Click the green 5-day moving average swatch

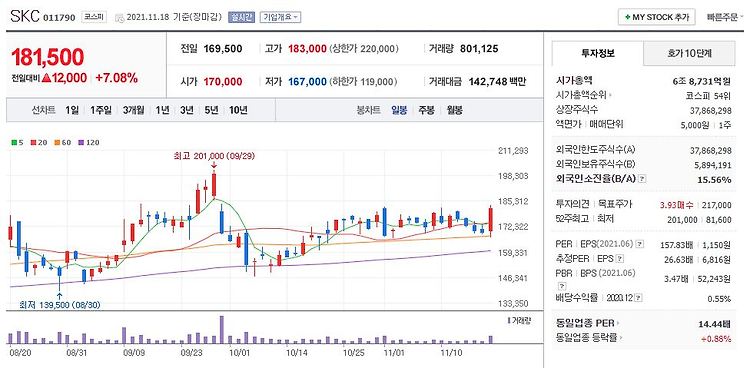(x=15, y=142)
